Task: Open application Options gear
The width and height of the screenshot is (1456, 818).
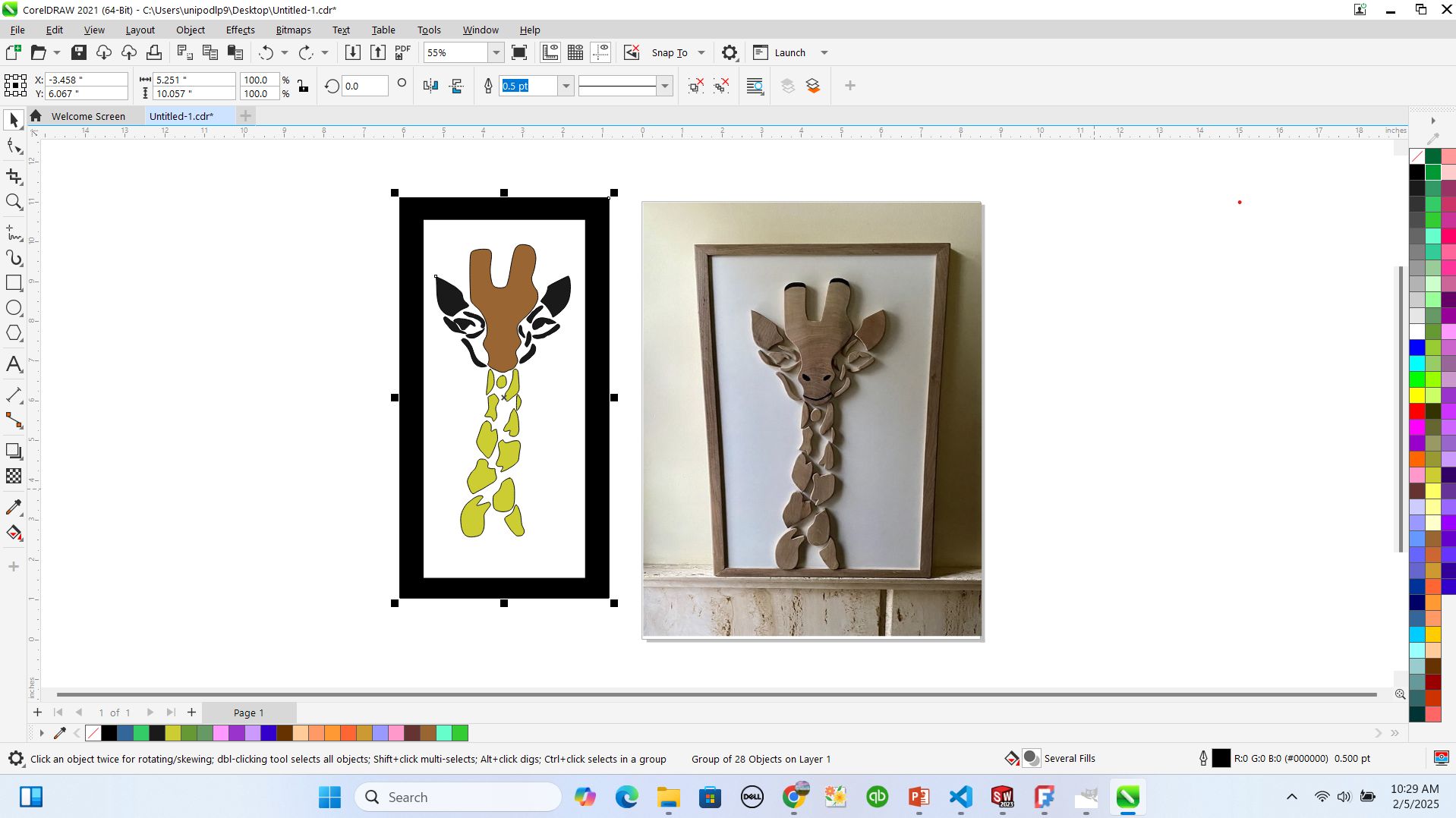Action: 729,52
